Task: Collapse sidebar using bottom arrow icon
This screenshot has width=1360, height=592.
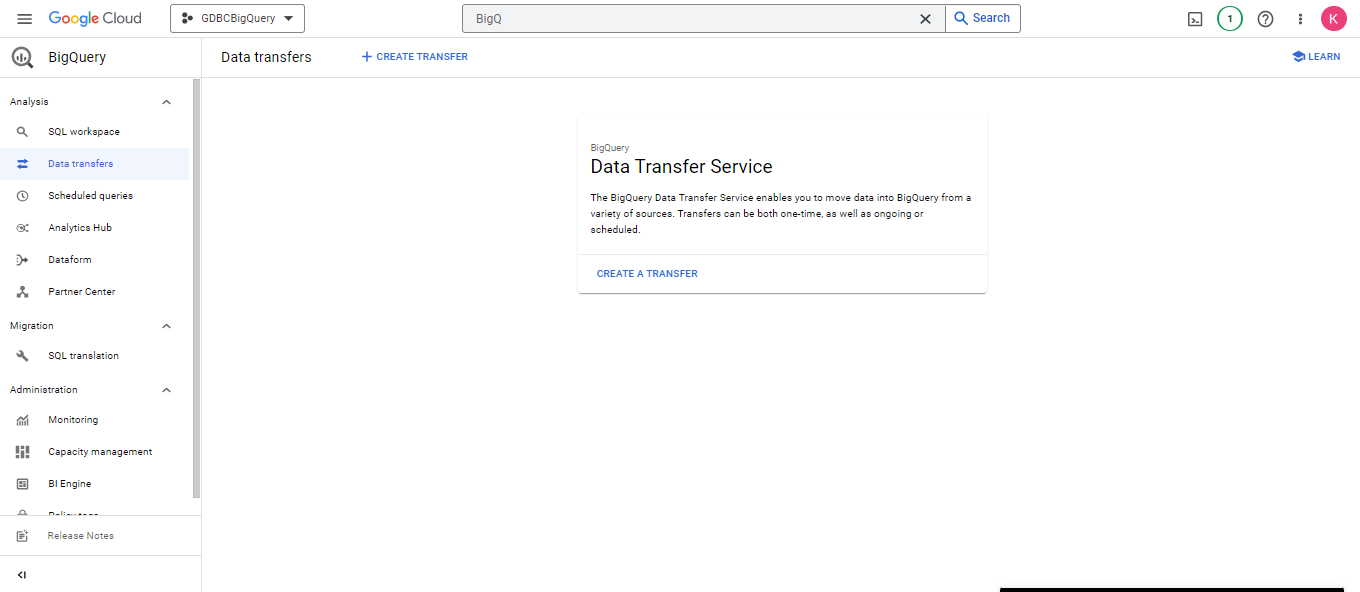Action: tap(22, 575)
